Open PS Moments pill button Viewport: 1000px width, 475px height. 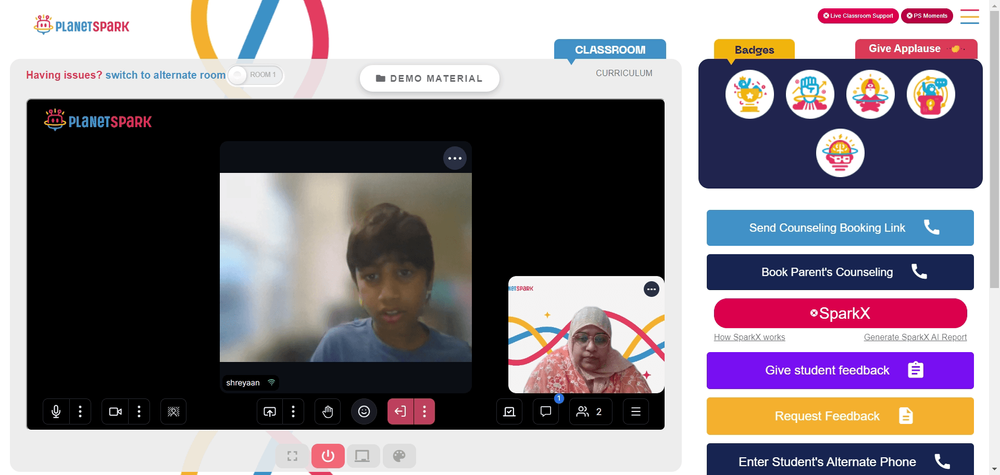tap(927, 16)
